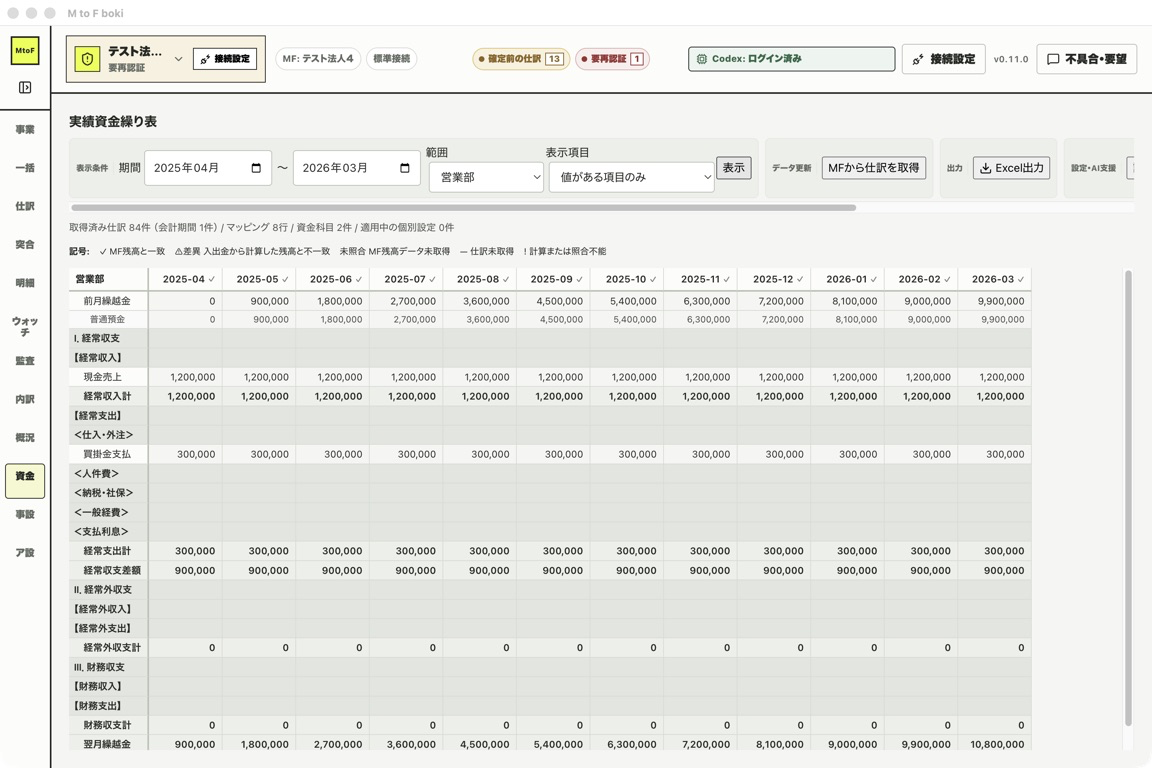Click the 翌月繰越金 row label
The width and height of the screenshot is (1152, 768).
click(x=107, y=744)
